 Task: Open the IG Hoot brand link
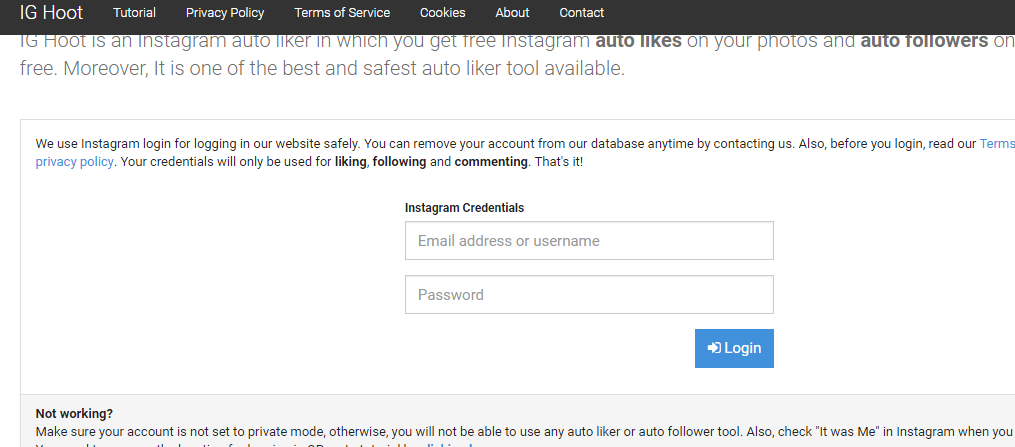point(51,12)
